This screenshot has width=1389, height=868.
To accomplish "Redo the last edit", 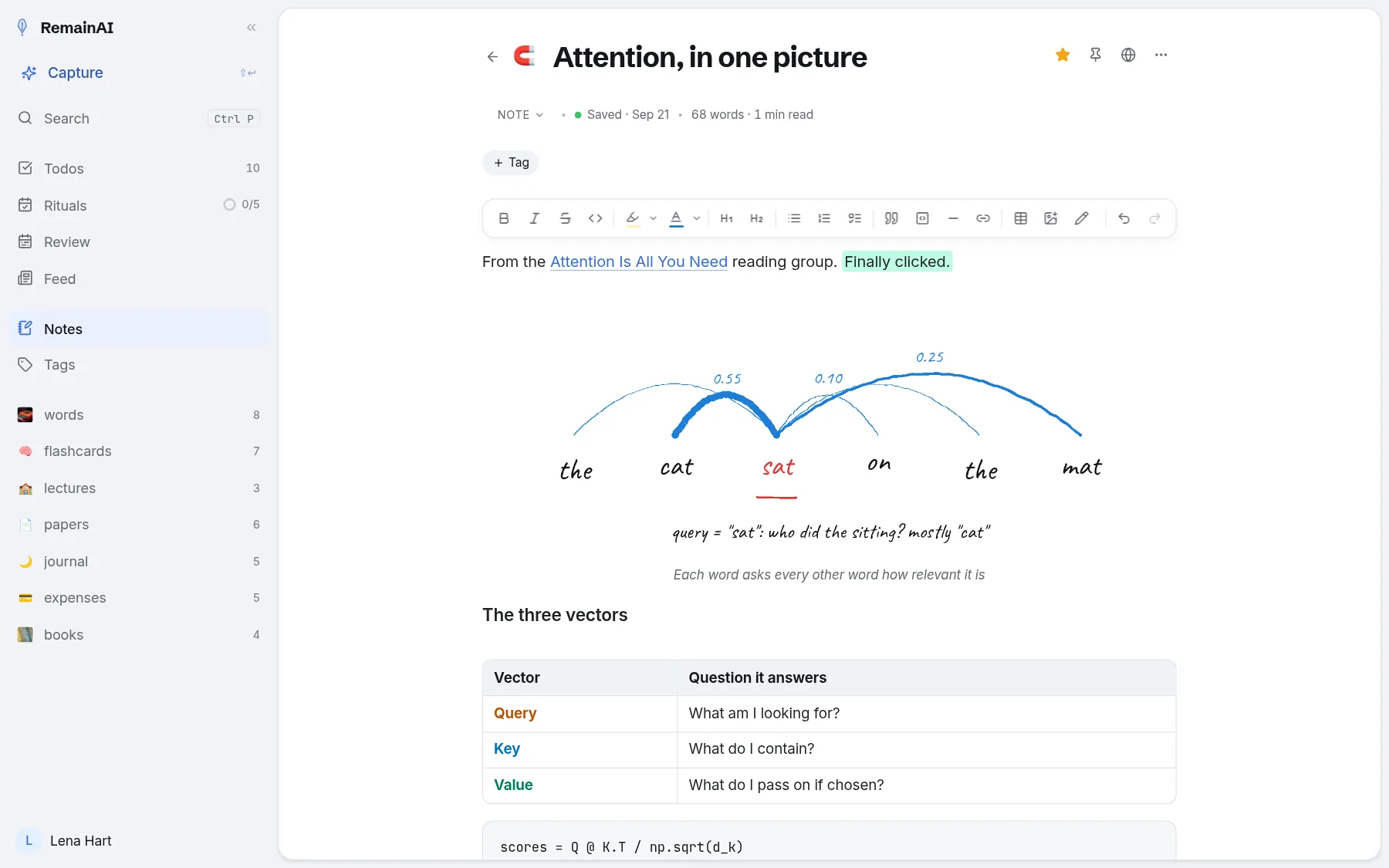I will [x=1154, y=218].
